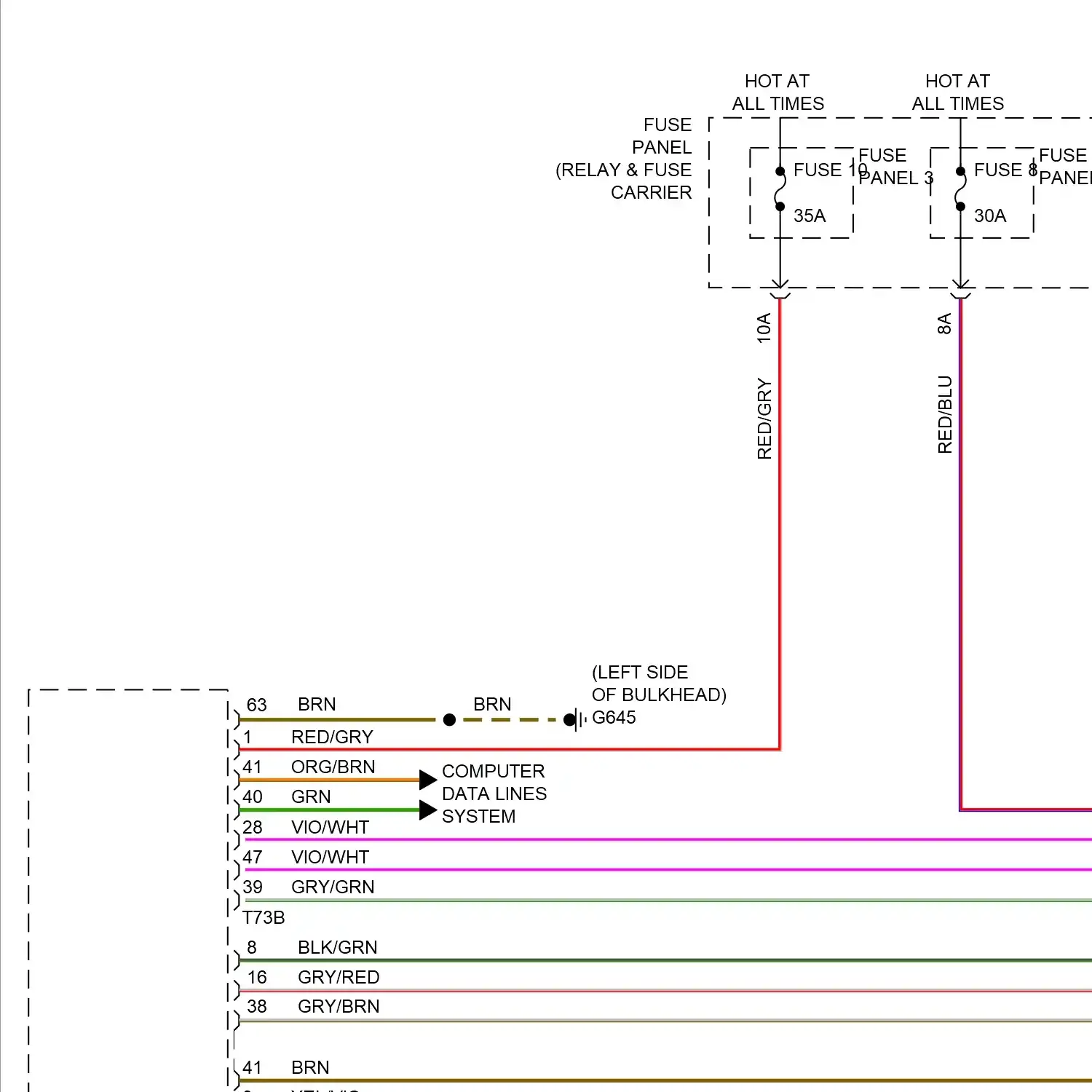1092x1092 pixels.
Task: Select the vertical RED/GRY wire label
Action: click(764, 419)
